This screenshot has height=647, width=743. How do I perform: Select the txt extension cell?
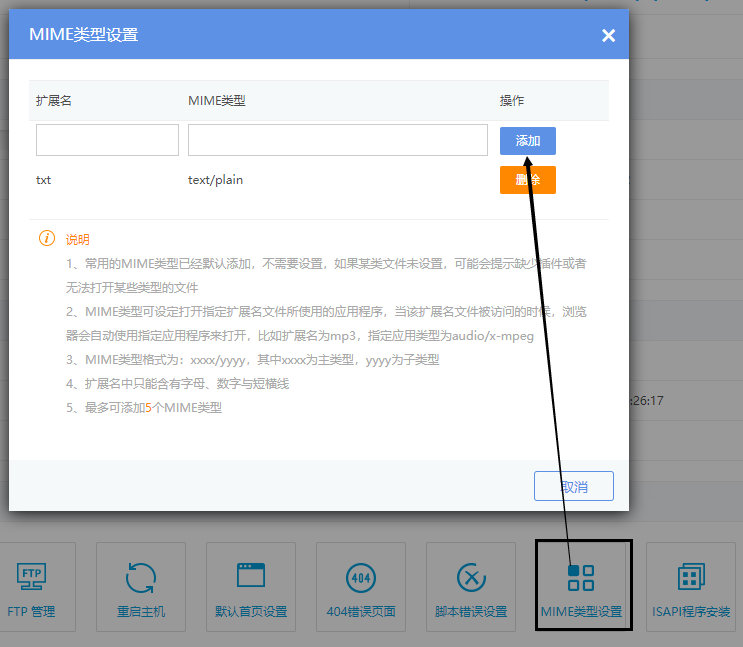click(44, 180)
